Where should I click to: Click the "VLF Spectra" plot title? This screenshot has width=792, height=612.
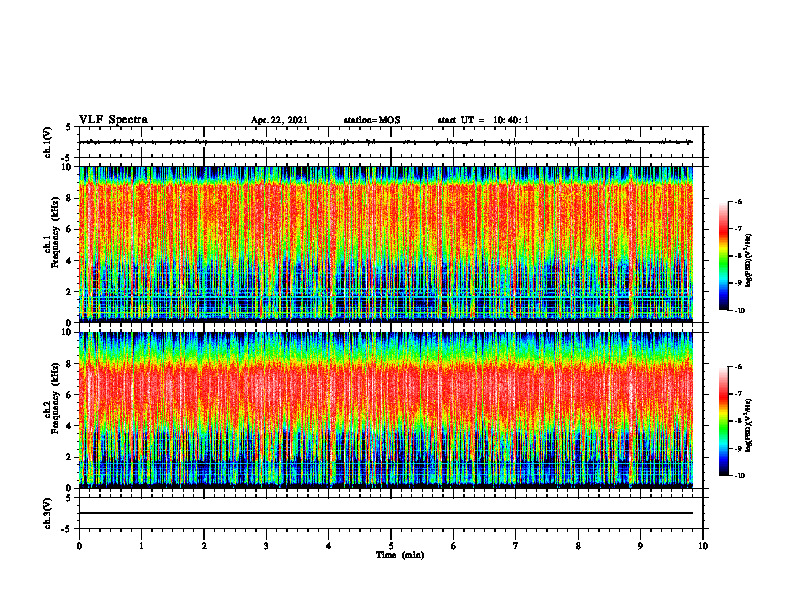[x=113, y=120]
